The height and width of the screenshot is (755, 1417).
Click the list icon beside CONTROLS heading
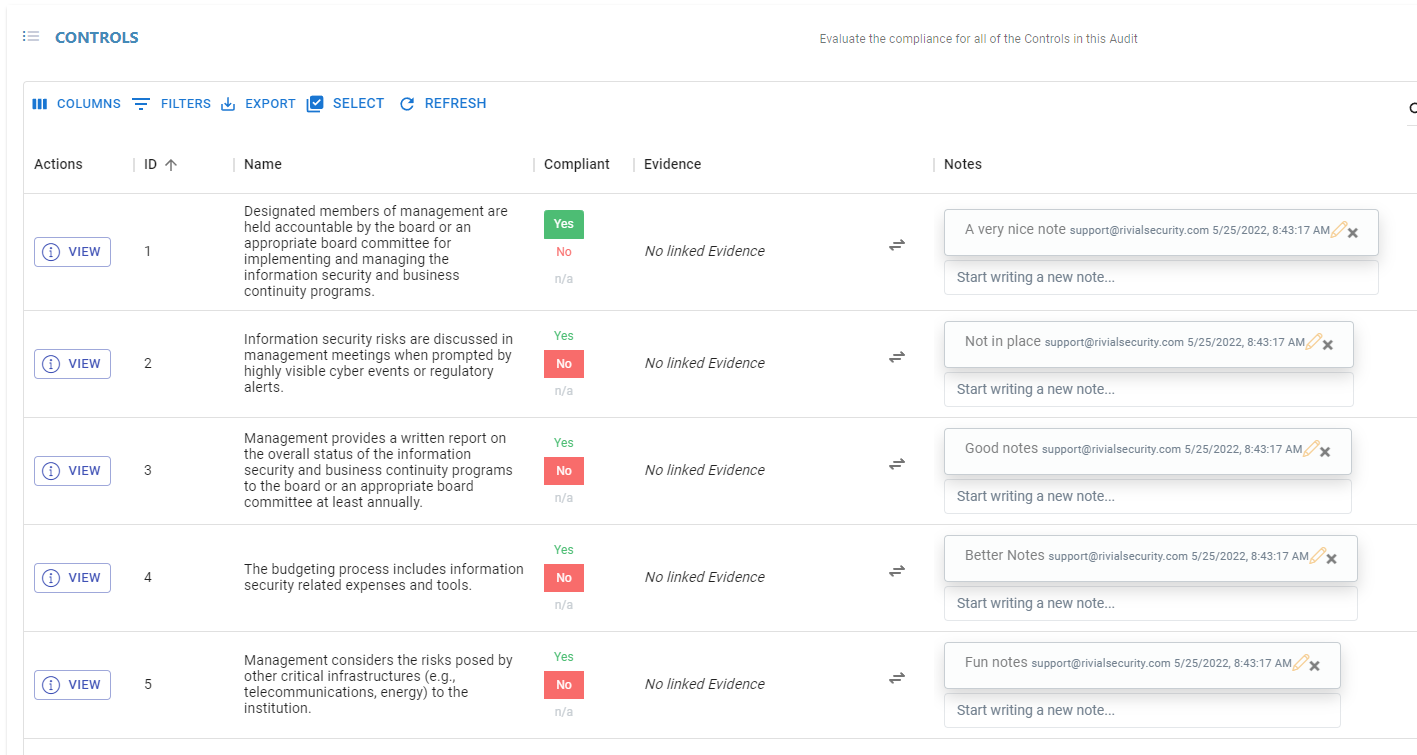(x=31, y=37)
